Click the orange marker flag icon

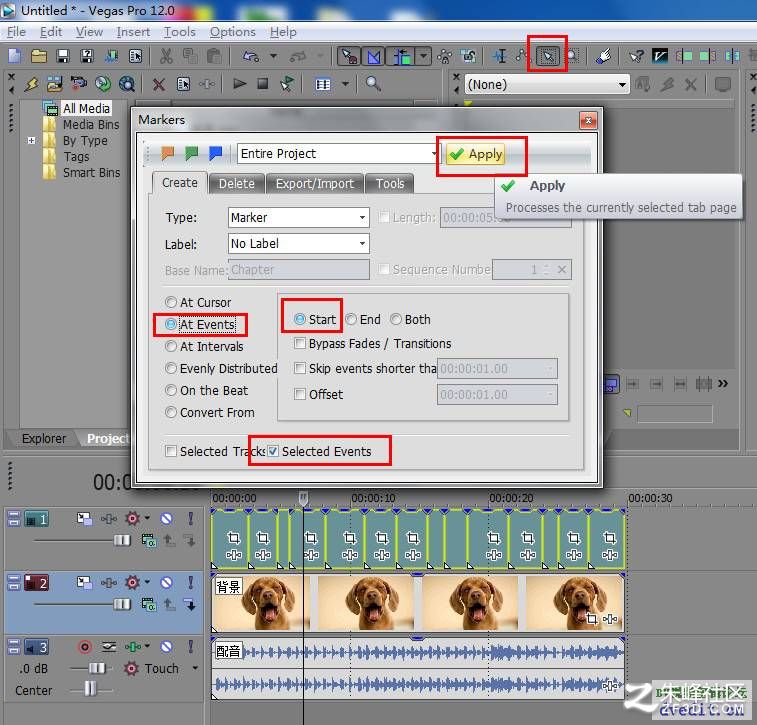168,153
